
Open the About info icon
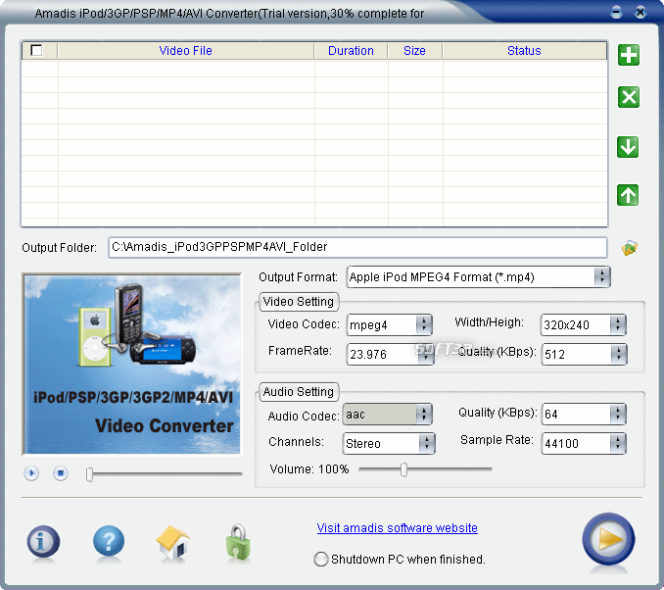[43, 542]
